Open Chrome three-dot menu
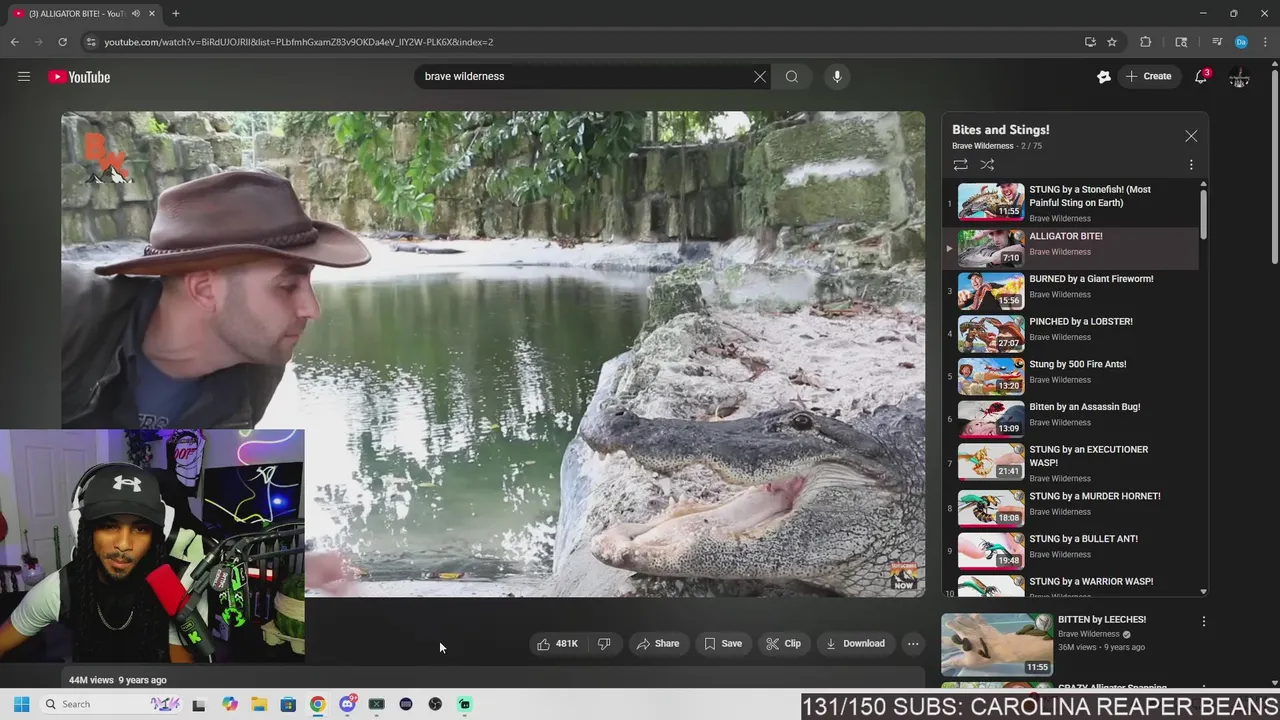Image resolution: width=1280 pixels, height=720 pixels. pyautogui.click(x=1266, y=42)
